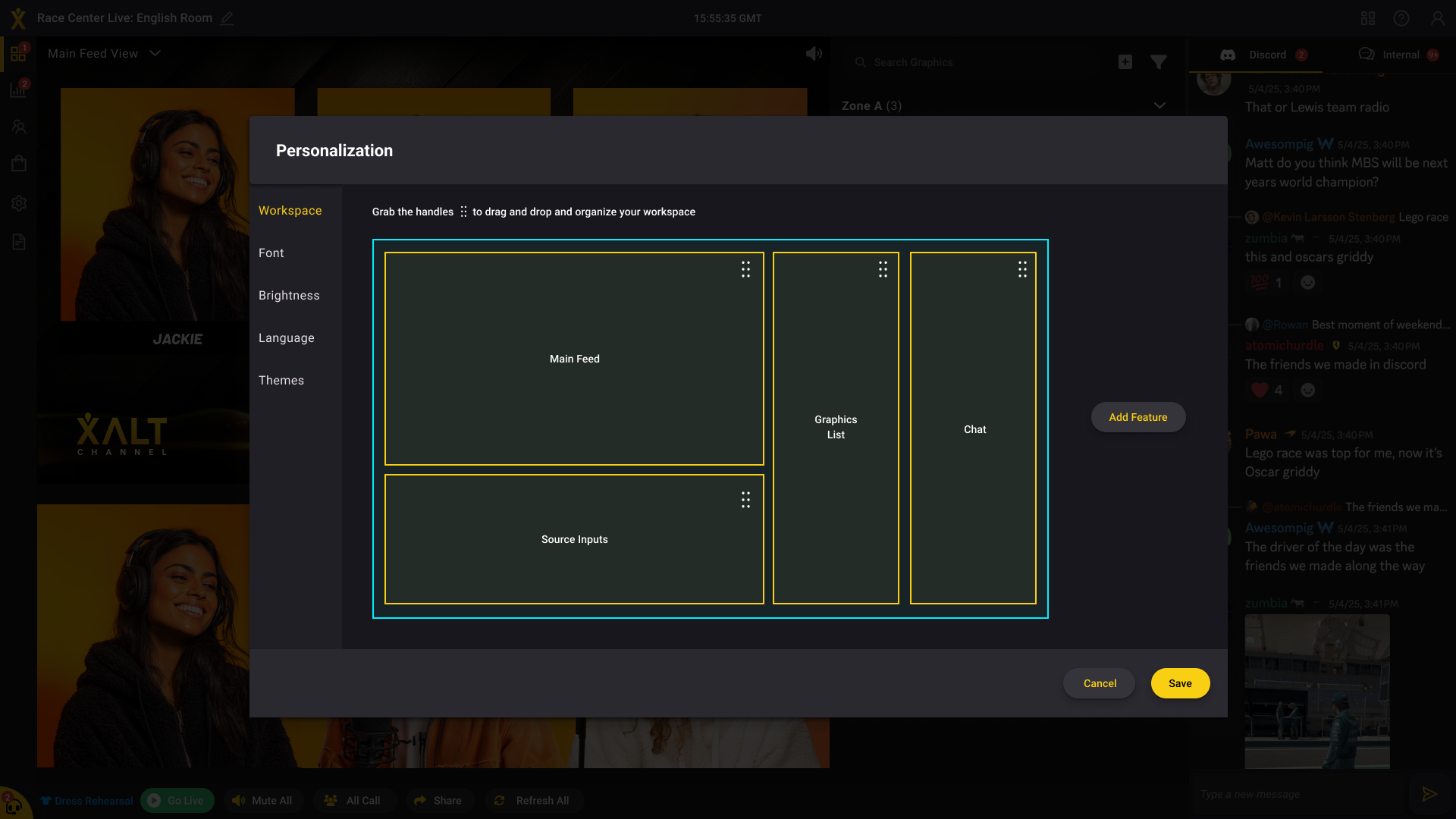Mute the main feed speaker icon
The width and height of the screenshot is (1456, 819).
(x=813, y=53)
